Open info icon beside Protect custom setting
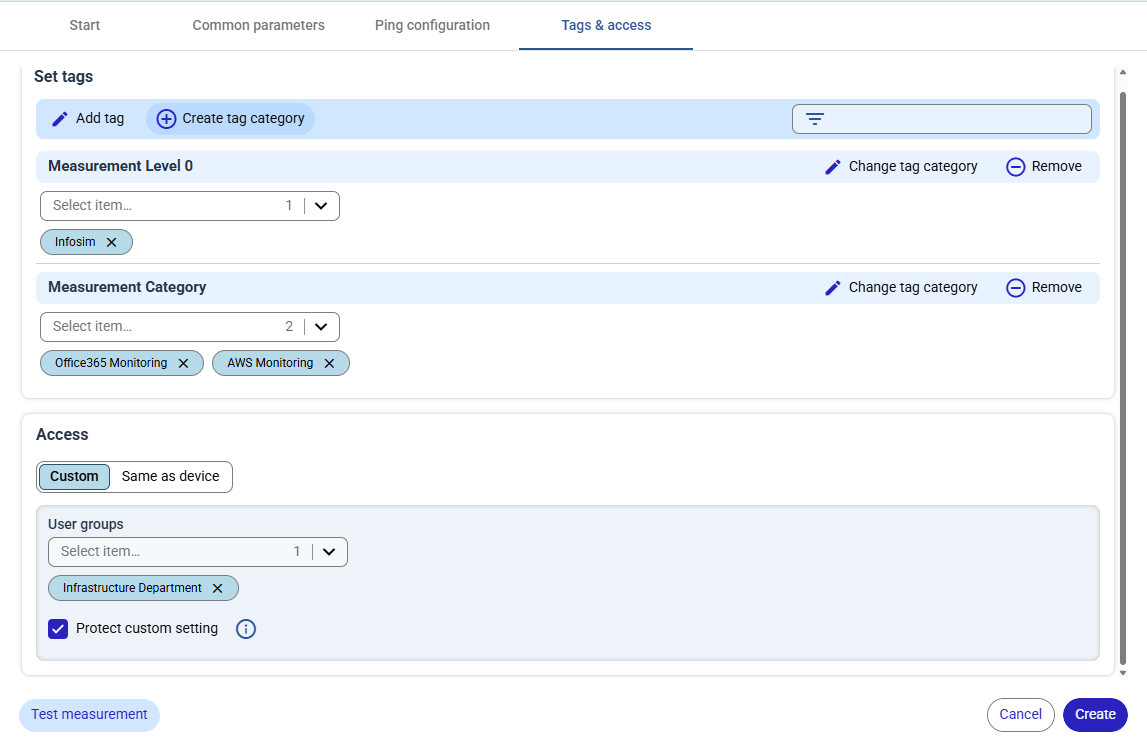 click(246, 629)
